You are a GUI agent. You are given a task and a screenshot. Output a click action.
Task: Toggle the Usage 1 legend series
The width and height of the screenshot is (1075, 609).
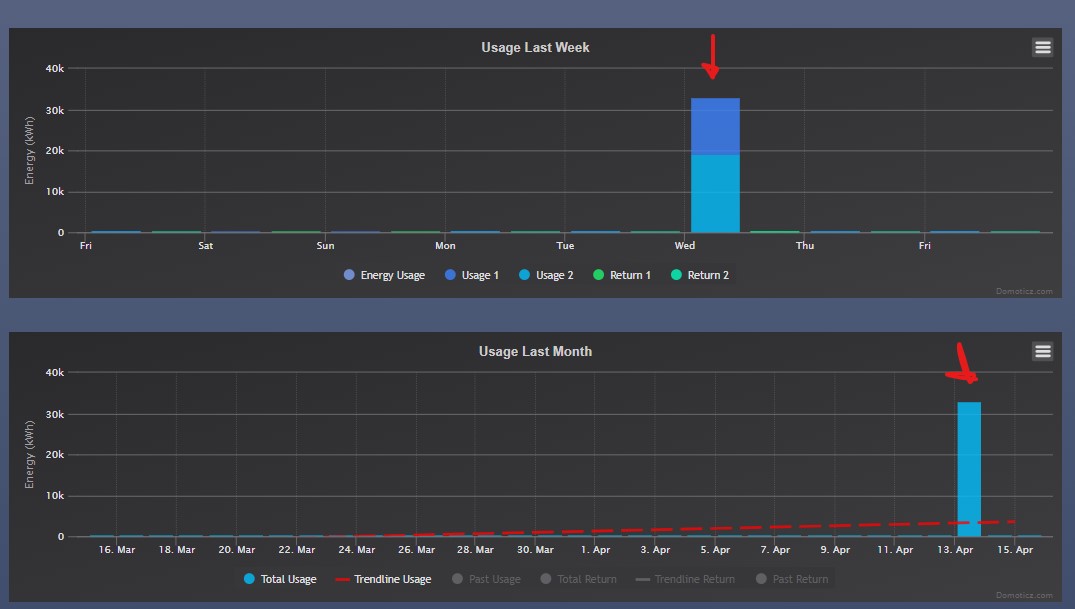click(x=472, y=275)
